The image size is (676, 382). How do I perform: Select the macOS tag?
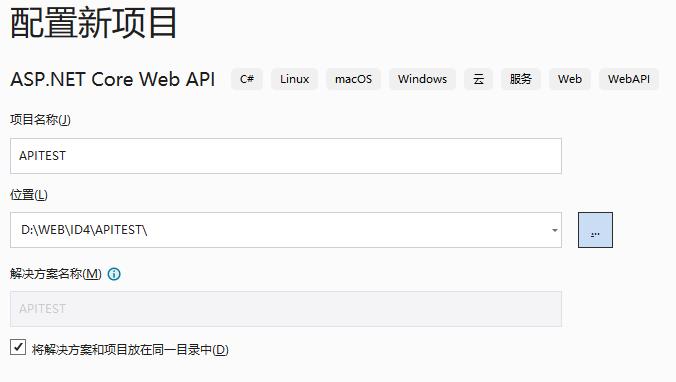[354, 79]
